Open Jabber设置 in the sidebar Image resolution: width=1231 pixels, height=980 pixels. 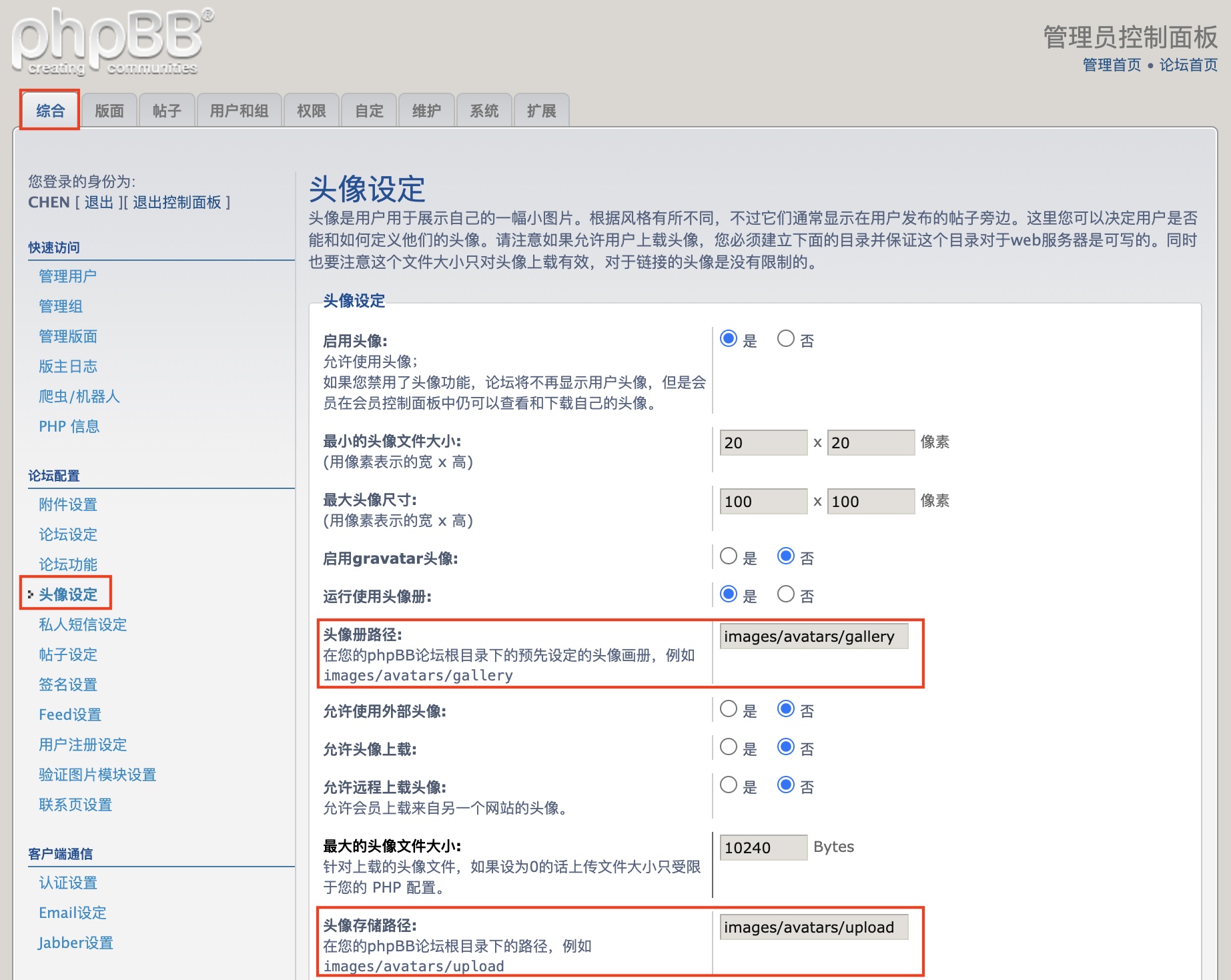[75, 943]
